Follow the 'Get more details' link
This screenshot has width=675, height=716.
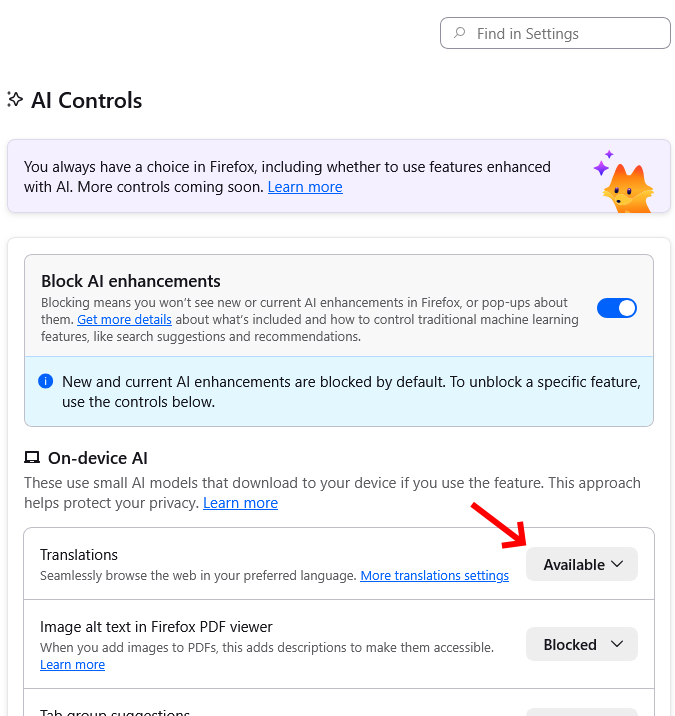click(x=124, y=320)
